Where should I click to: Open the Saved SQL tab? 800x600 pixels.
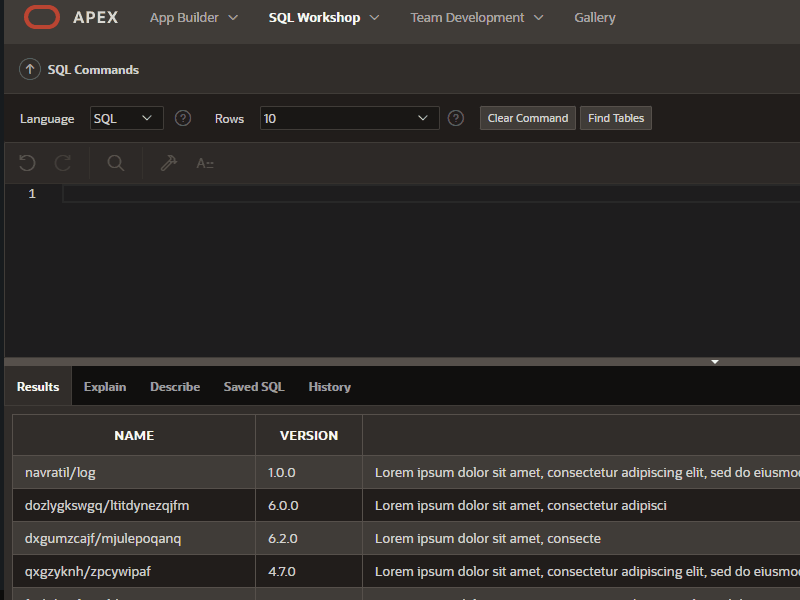click(x=254, y=387)
